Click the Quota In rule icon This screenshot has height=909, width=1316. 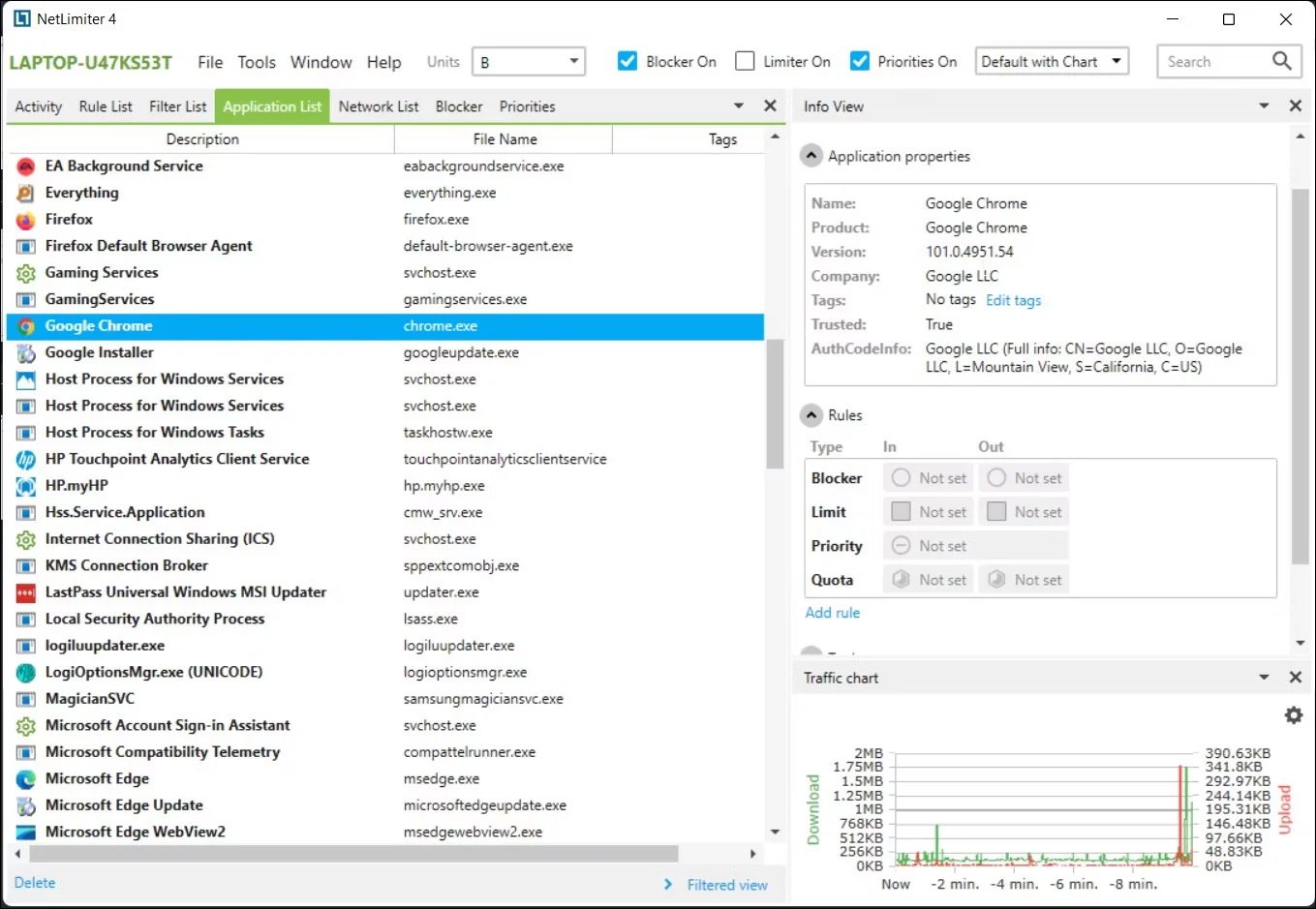pyautogui.click(x=901, y=580)
